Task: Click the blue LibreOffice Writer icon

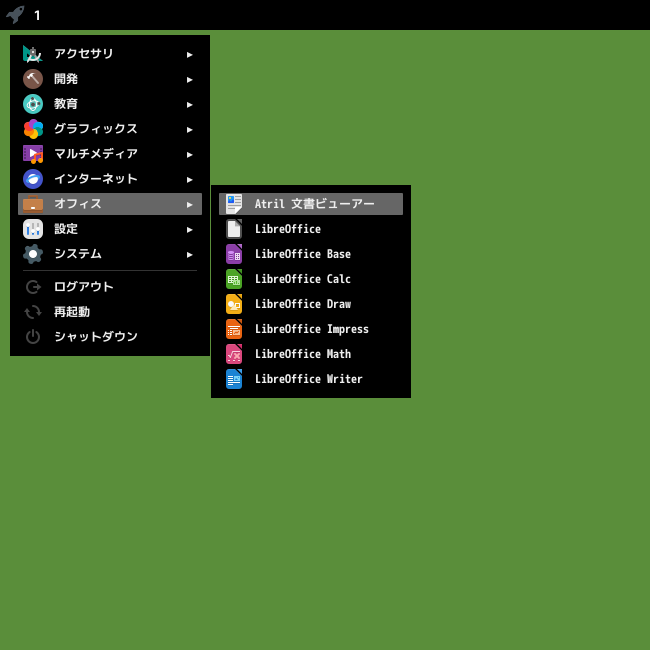Action: 234,379
